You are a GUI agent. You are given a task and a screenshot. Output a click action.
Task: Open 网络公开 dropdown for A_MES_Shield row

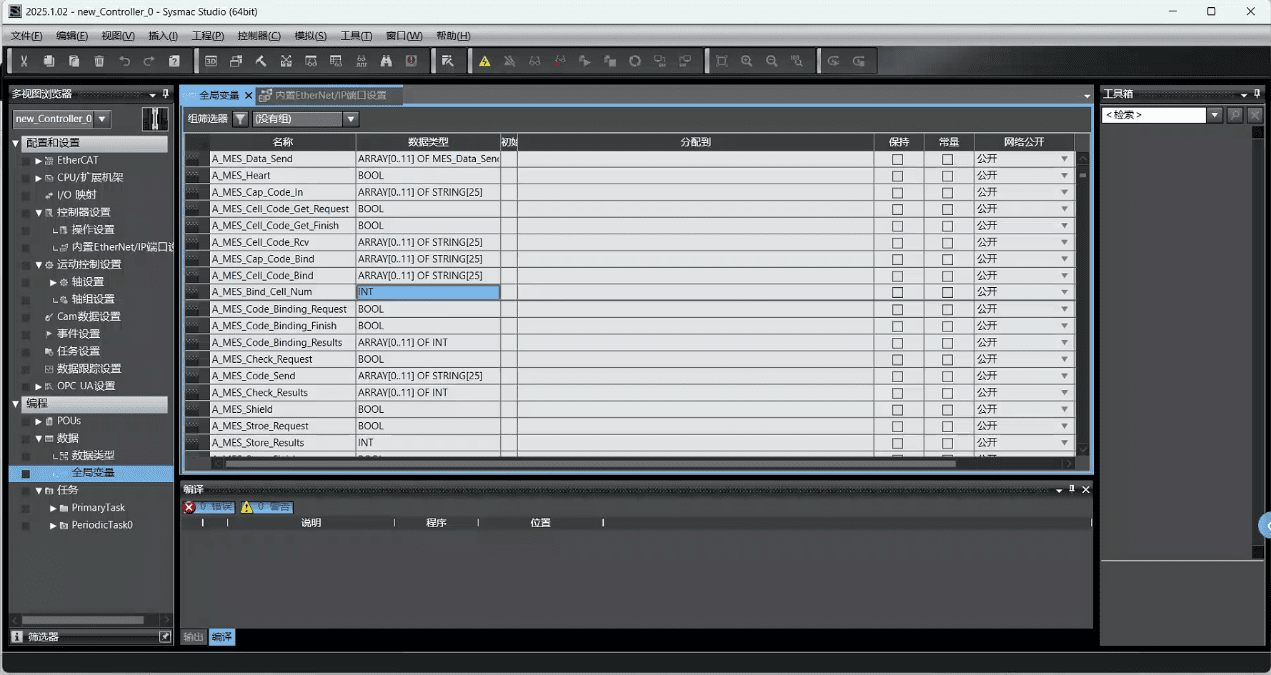1064,410
